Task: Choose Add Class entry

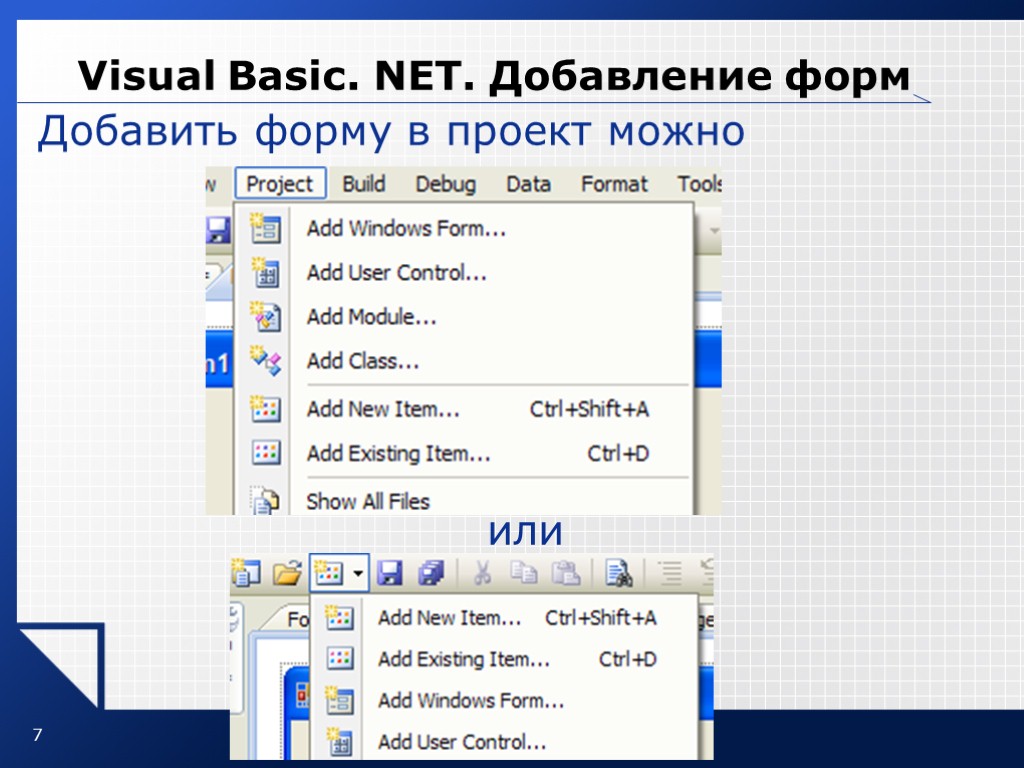Action: [464, 360]
